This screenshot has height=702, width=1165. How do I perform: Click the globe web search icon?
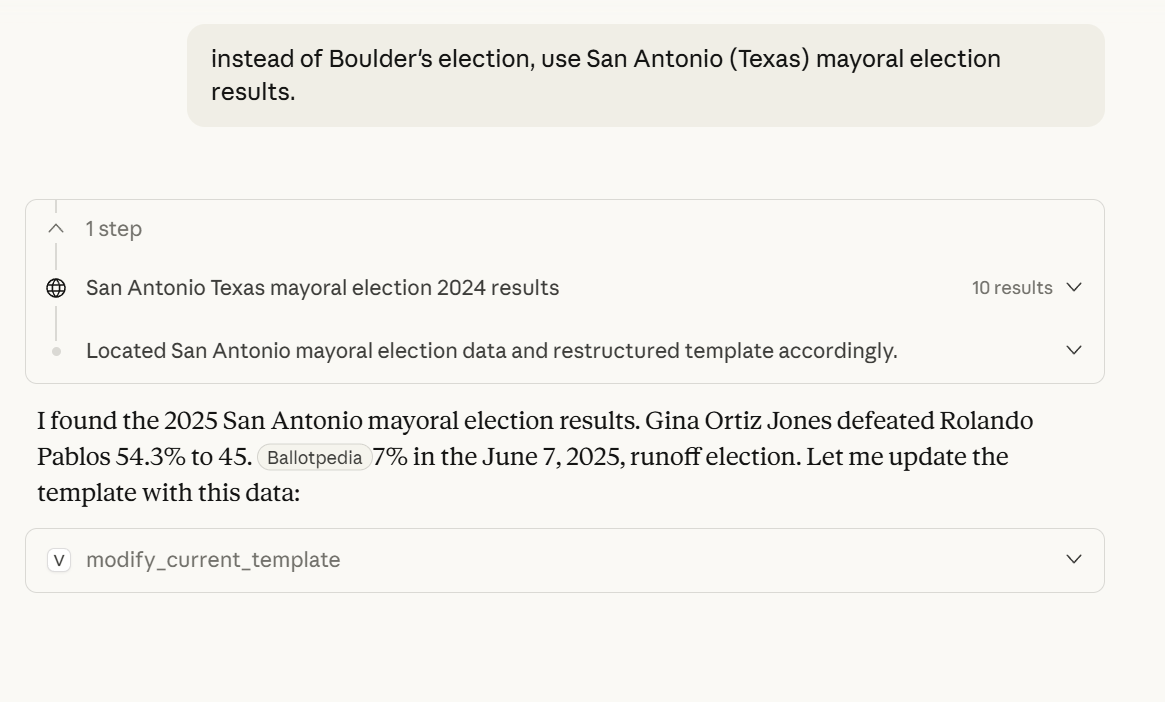[x=56, y=288]
